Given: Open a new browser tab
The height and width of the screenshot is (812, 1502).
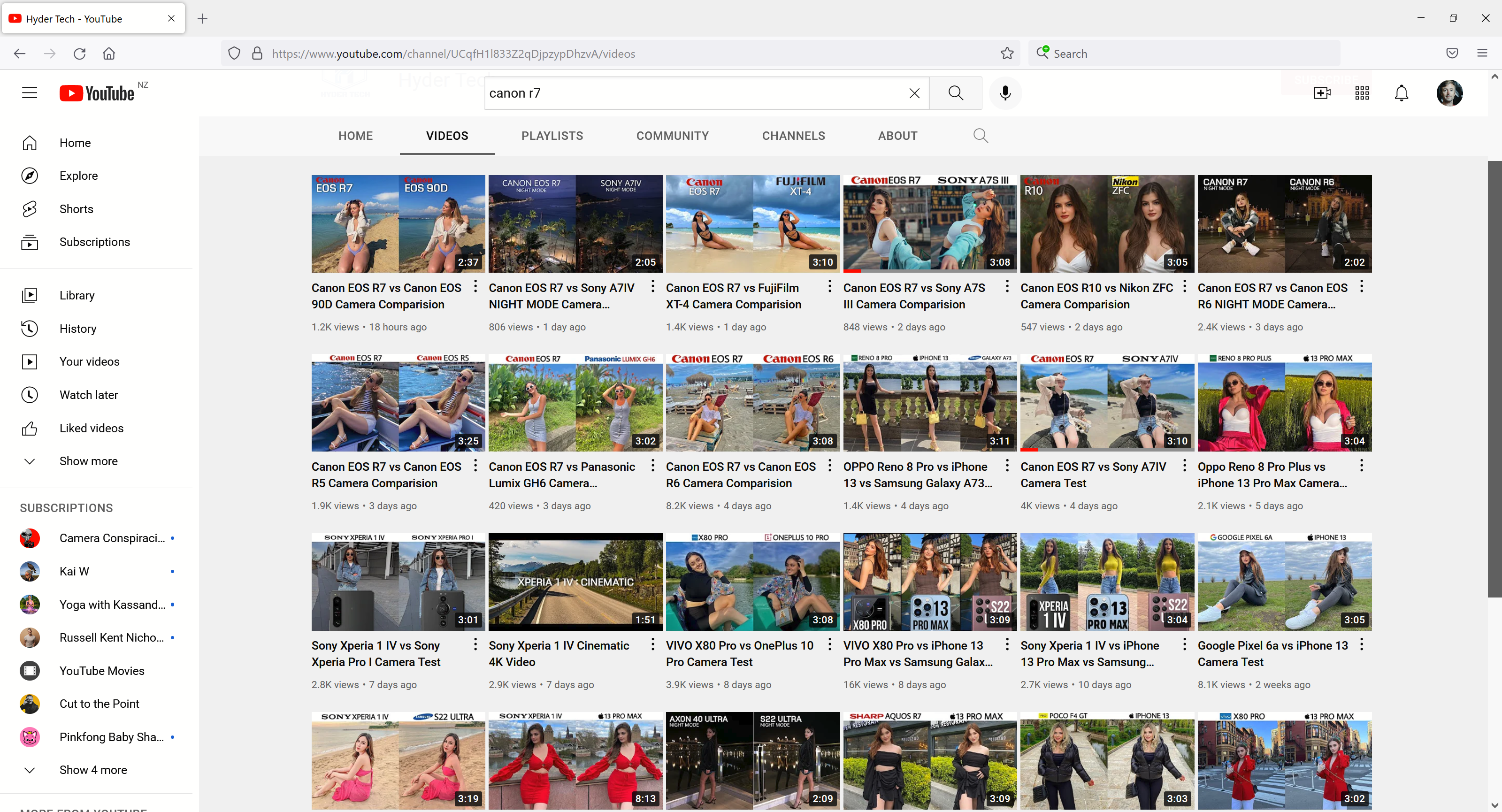Looking at the screenshot, I should [x=202, y=19].
